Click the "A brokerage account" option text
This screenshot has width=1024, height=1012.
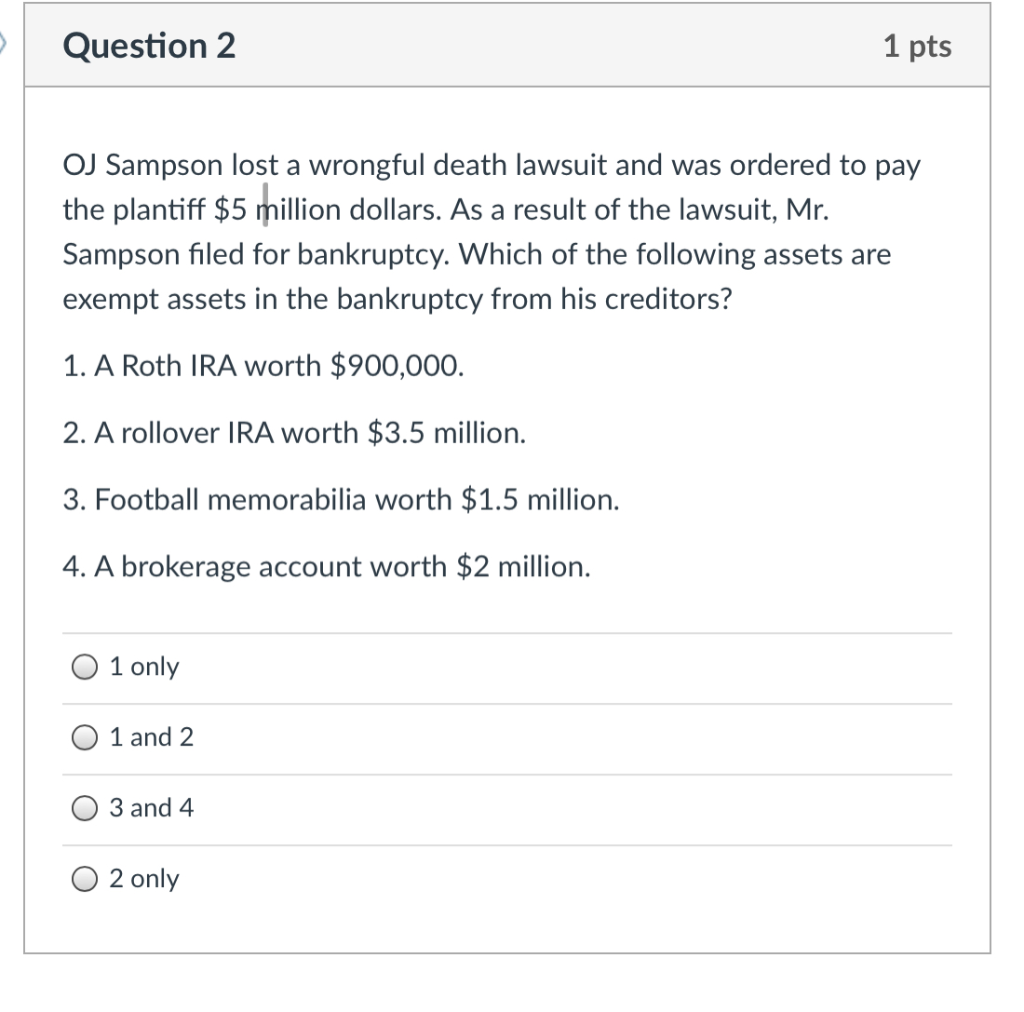click(327, 566)
